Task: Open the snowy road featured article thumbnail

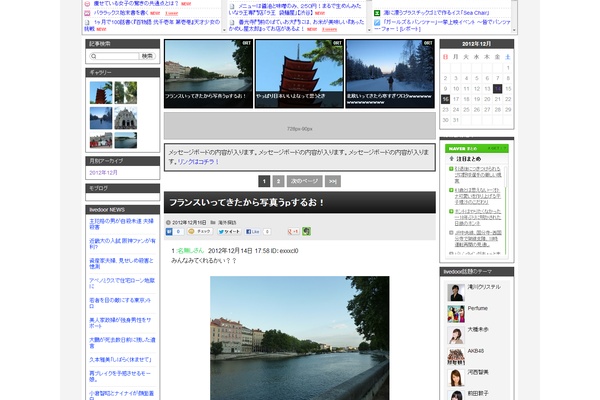Action: point(390,73)
